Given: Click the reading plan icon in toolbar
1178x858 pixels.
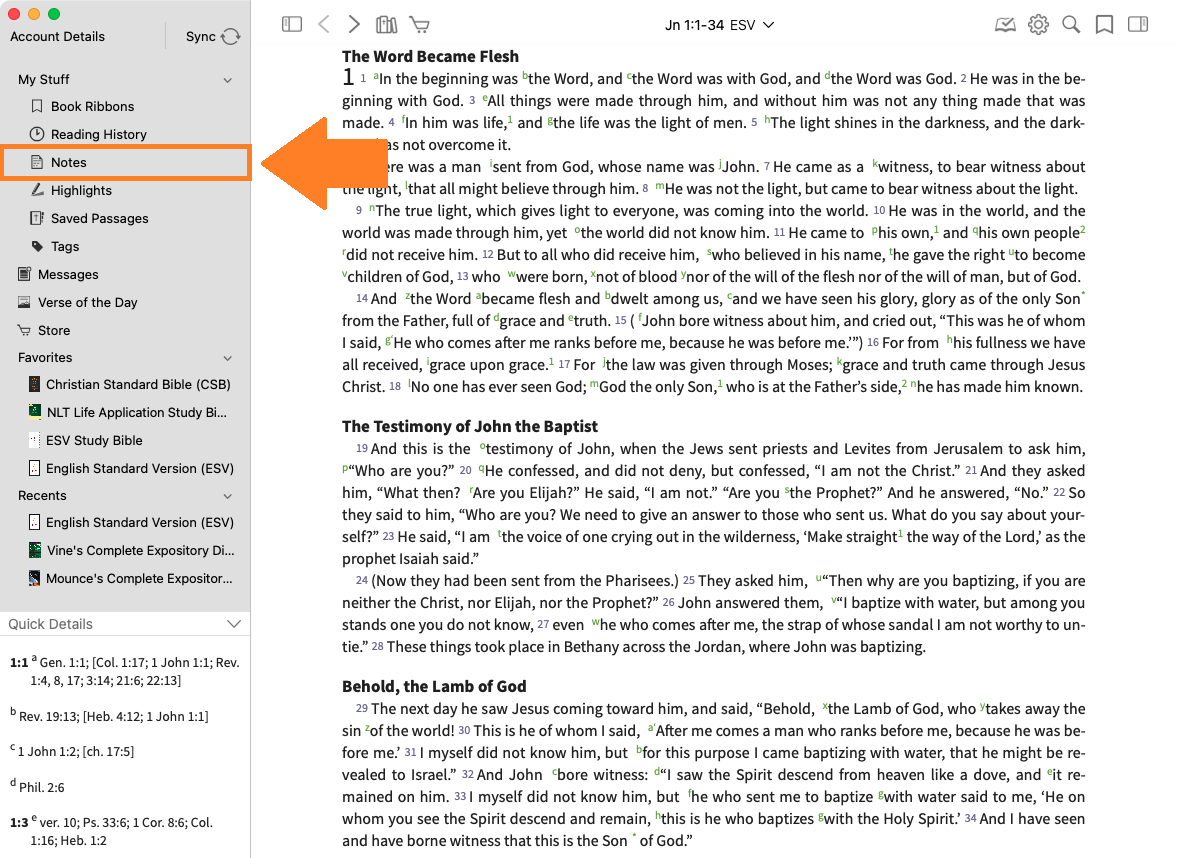Looking at the screenshot, I should click(x=1005, y=24).
